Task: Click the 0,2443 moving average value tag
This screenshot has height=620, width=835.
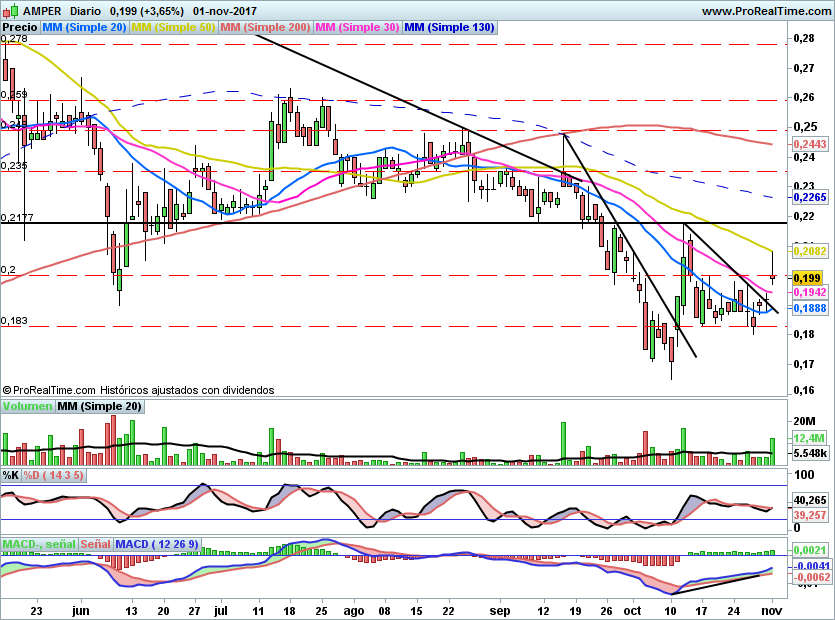Action: coord(808,144)
